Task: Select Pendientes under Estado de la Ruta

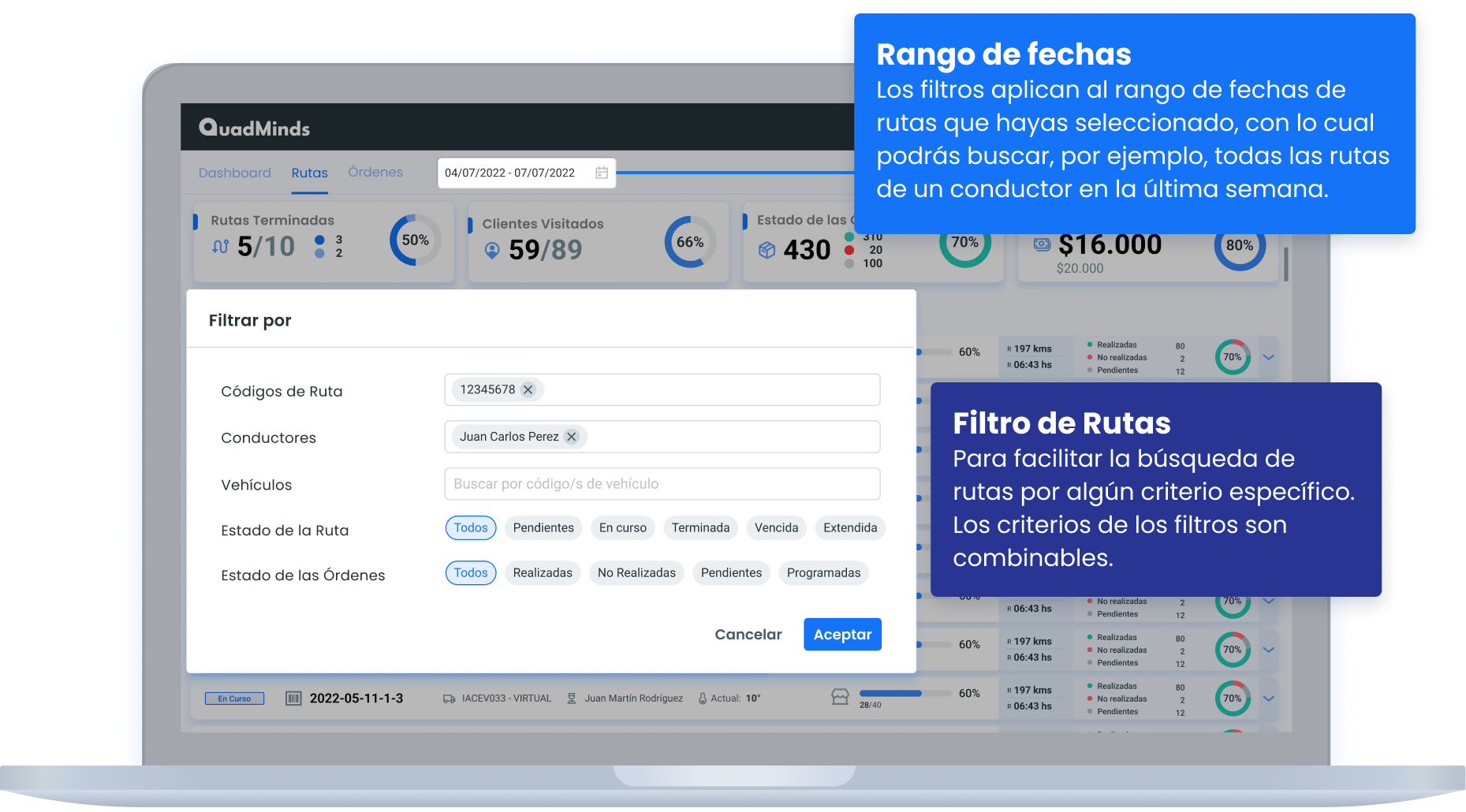Action: (543, 528)
